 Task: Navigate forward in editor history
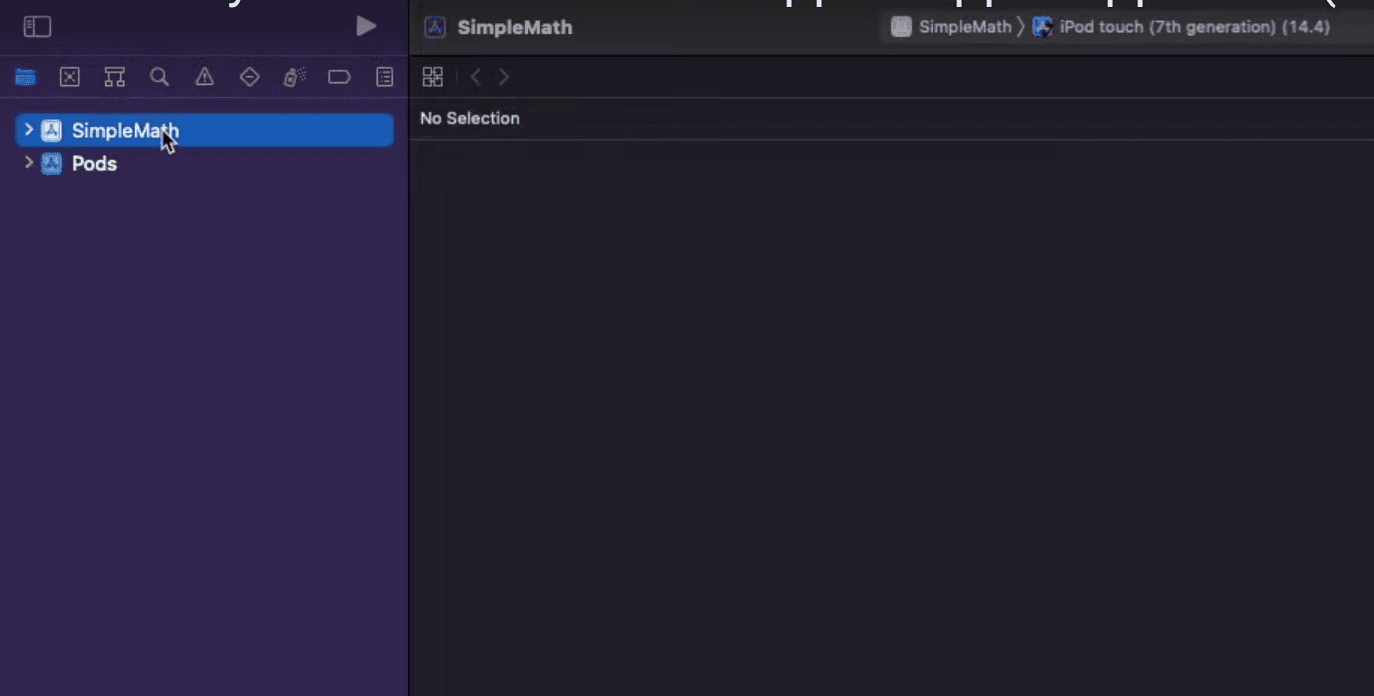[x=503, y=76]
